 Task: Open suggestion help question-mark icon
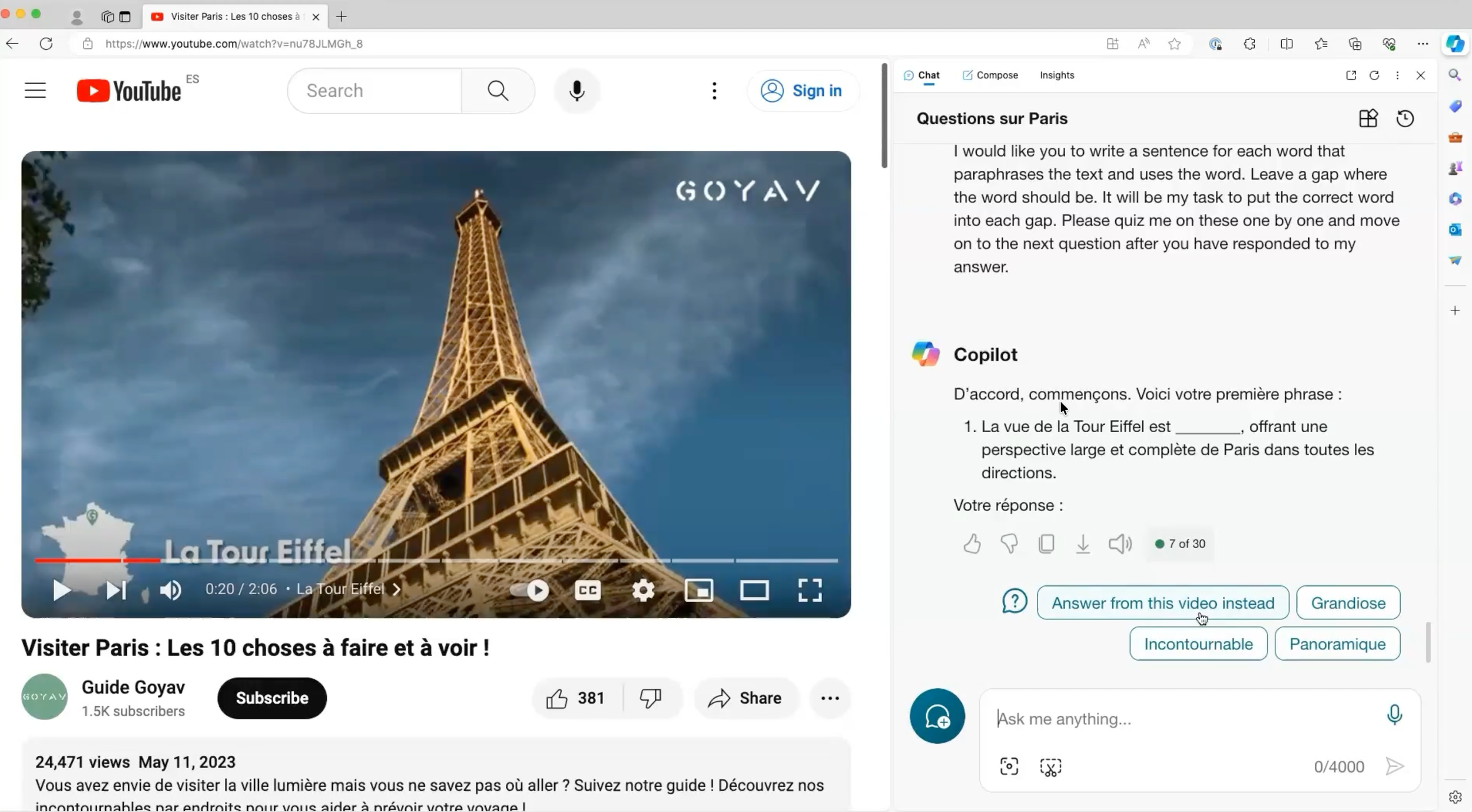[x=1015, y=601]
